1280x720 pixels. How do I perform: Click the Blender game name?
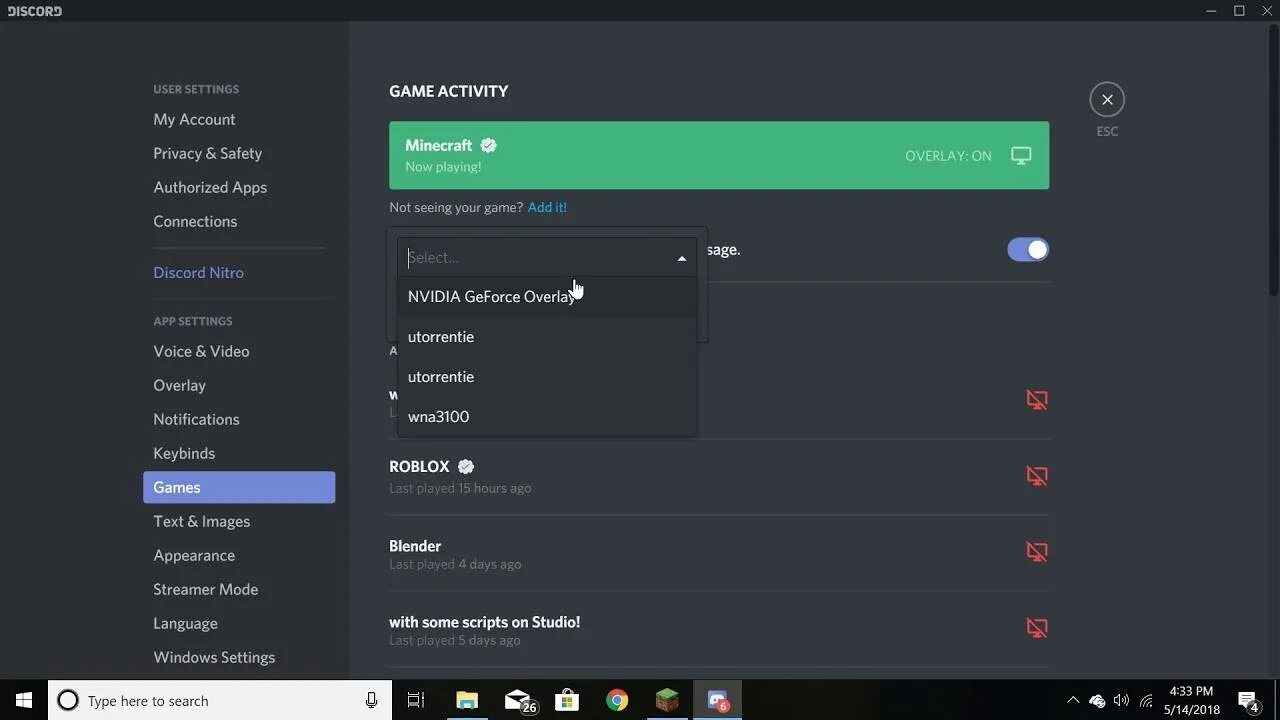click(x=415, y=546)
